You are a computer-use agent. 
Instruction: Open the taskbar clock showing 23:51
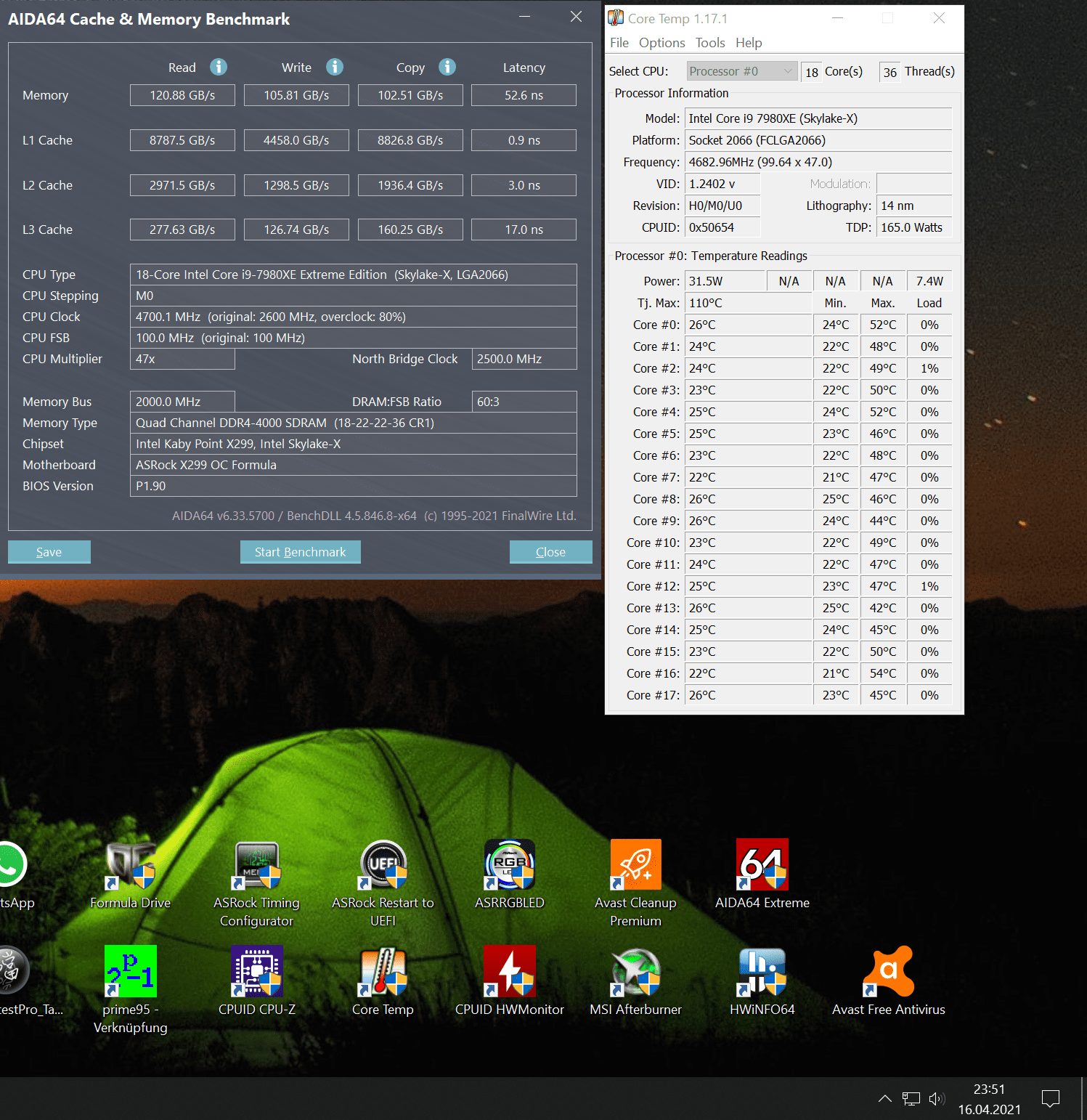(x=990, y=1099)
